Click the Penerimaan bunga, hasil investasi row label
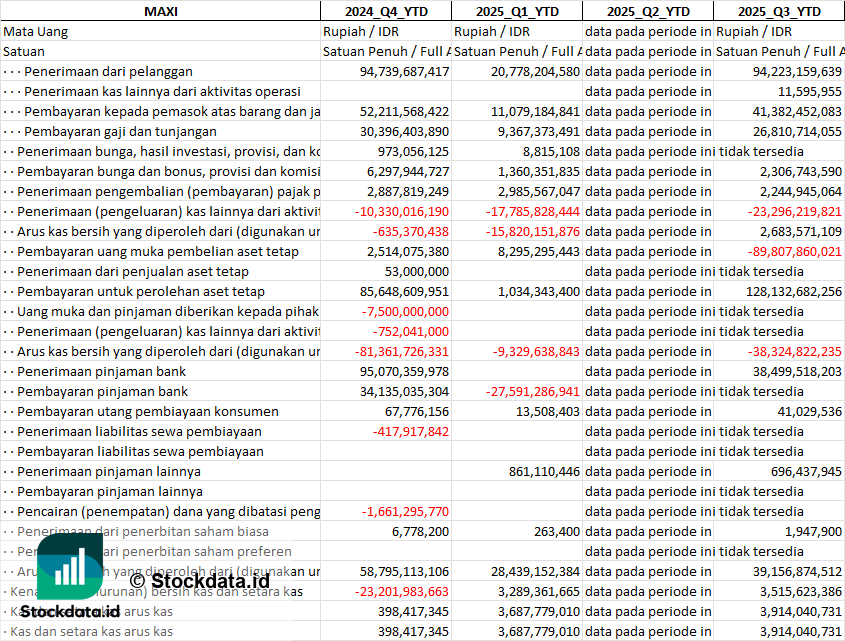845x641 pixels. click(x=169, y=151)
